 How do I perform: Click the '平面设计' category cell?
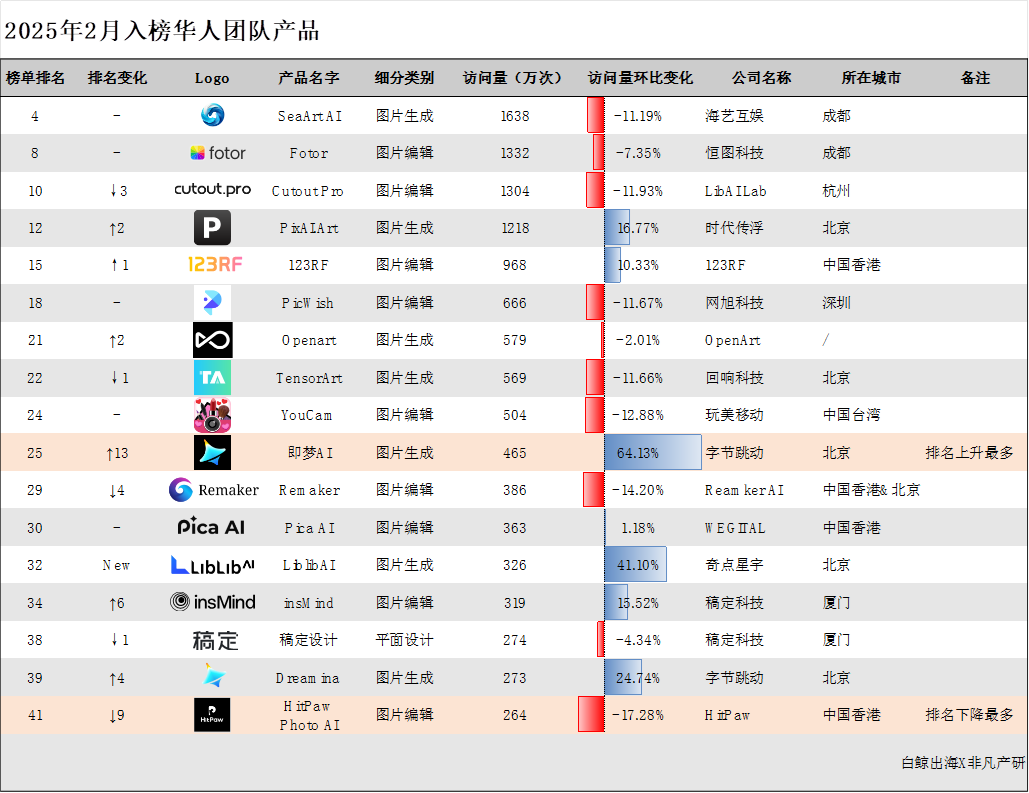[404, 640]
